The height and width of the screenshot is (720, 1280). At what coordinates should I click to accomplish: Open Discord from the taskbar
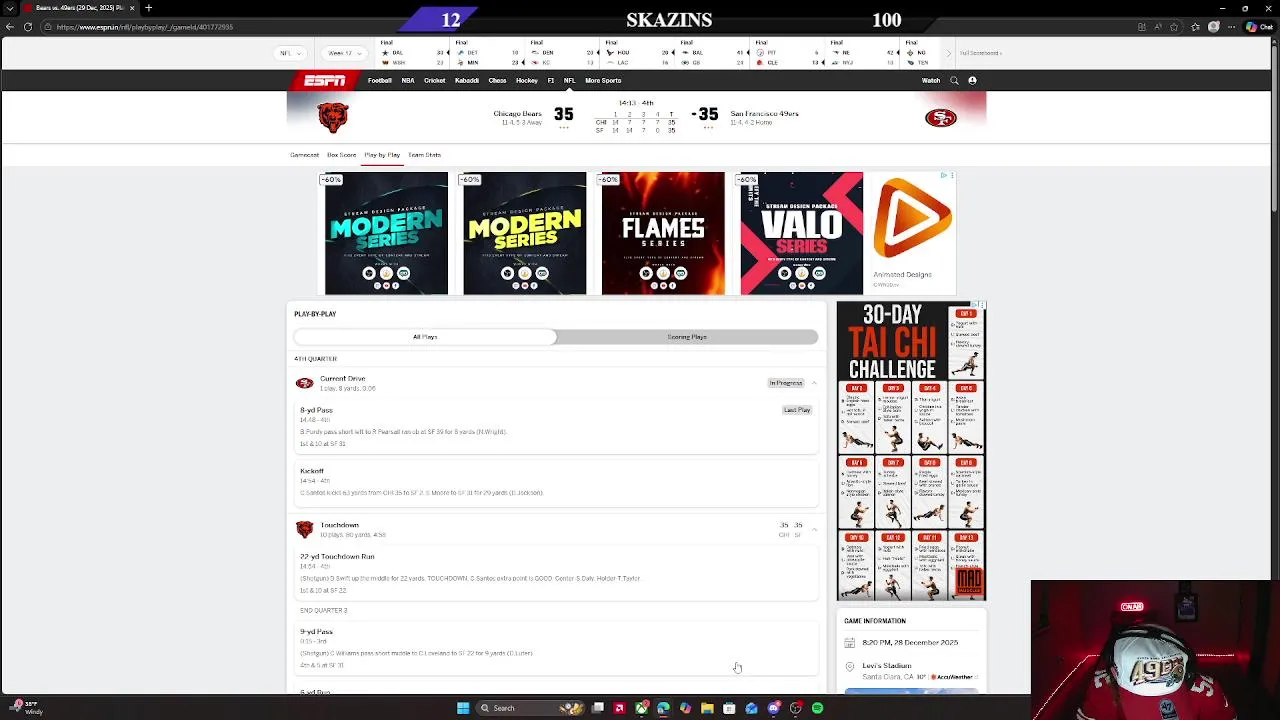tap(773, 708)
